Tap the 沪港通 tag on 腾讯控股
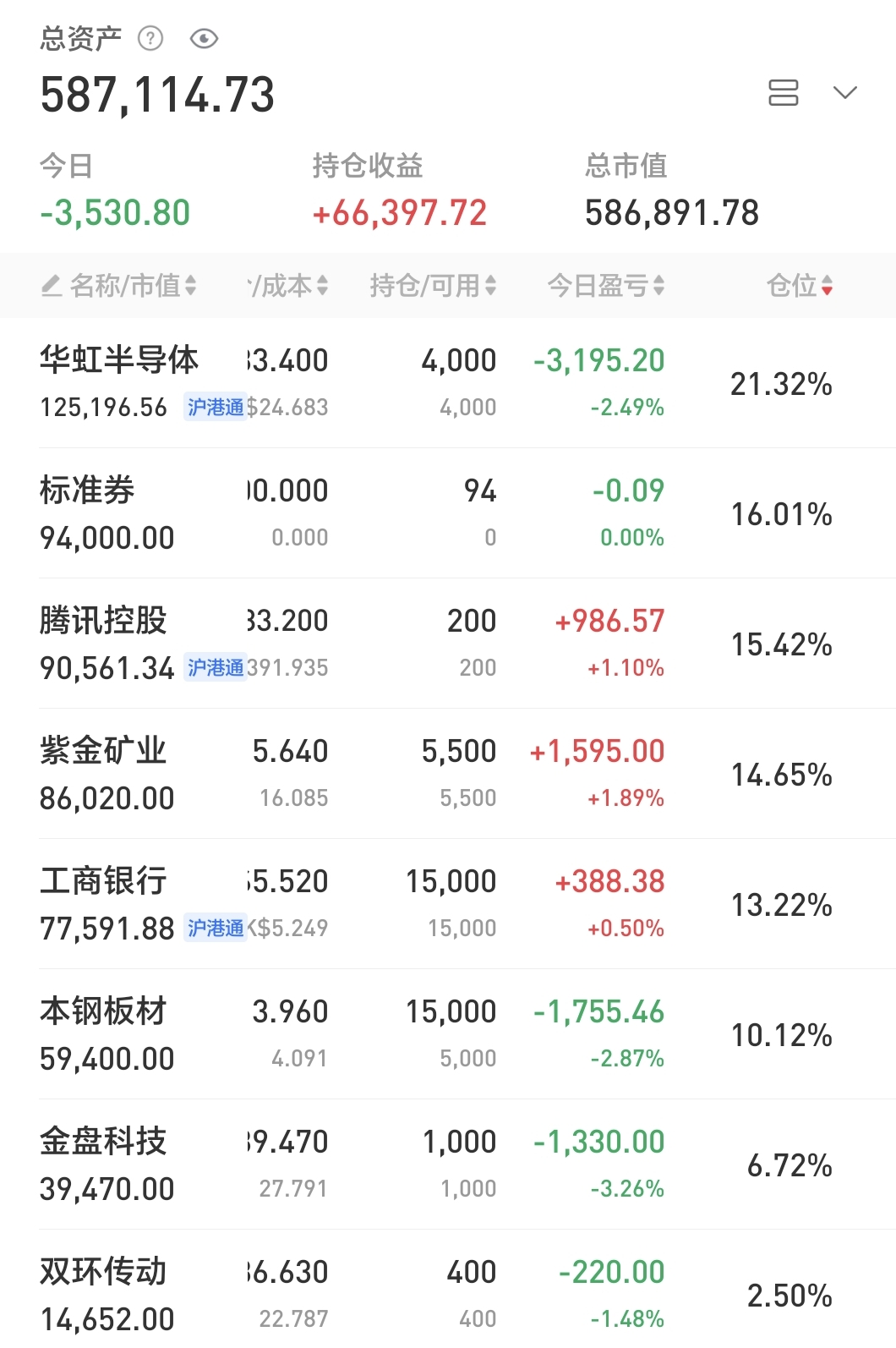This screenshot has width=896, height=1348. tap(216, 668)
